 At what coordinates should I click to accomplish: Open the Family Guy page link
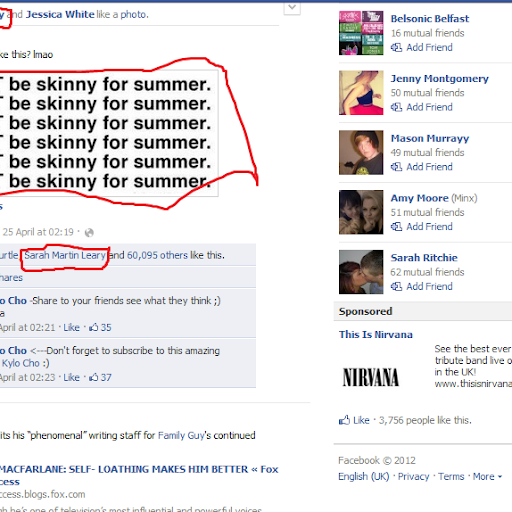pyautogui.click(x=181, y=435)
